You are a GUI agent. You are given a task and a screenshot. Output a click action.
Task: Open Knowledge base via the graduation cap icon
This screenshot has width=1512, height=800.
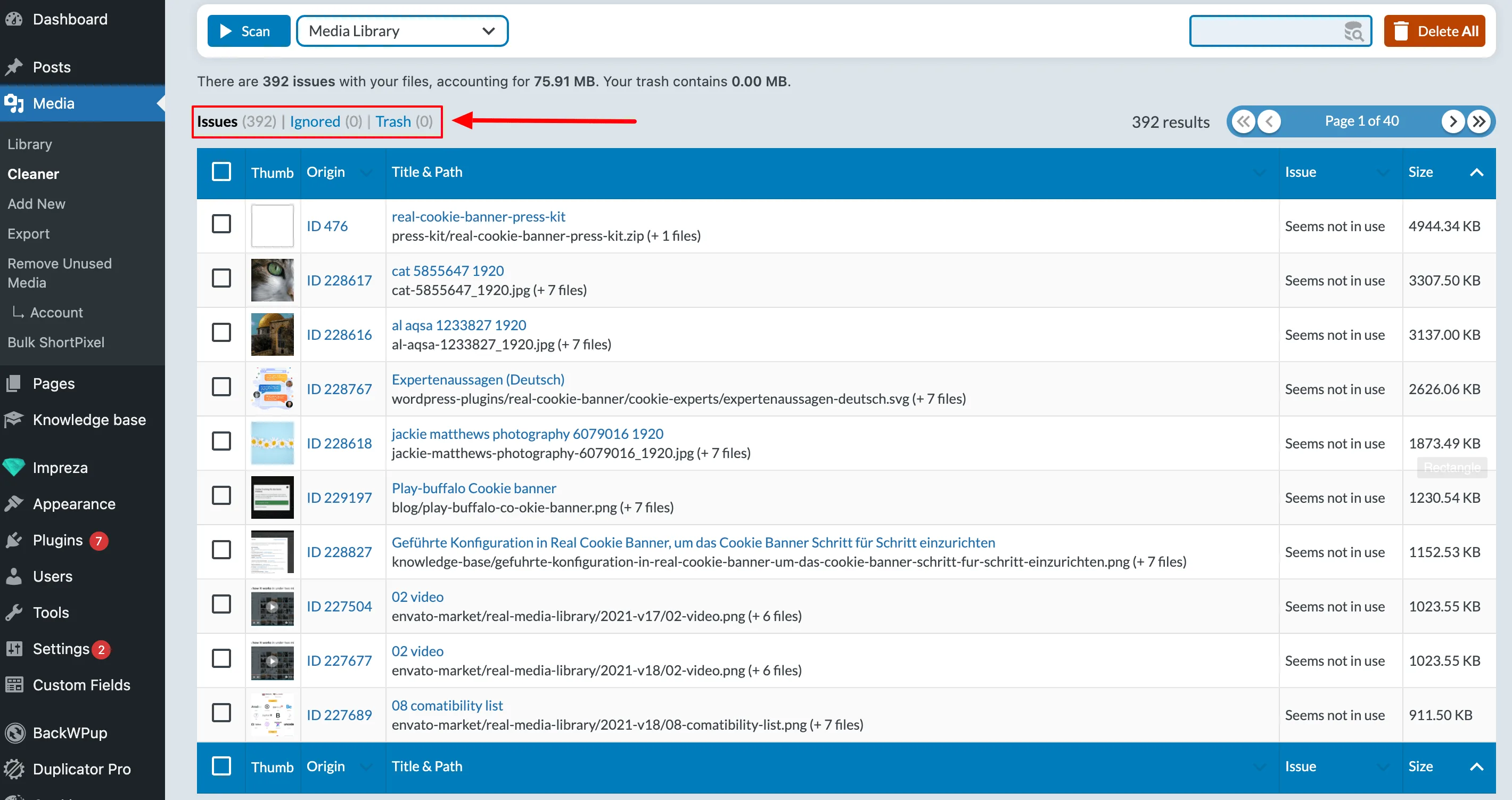click(x=14, y=419)
